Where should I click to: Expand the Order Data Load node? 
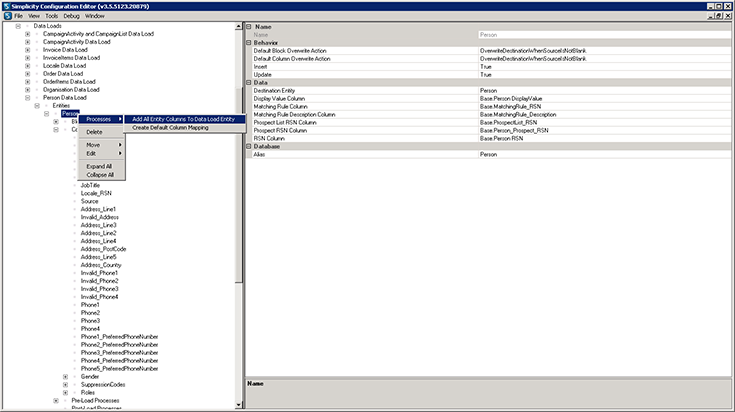point(28,74)
